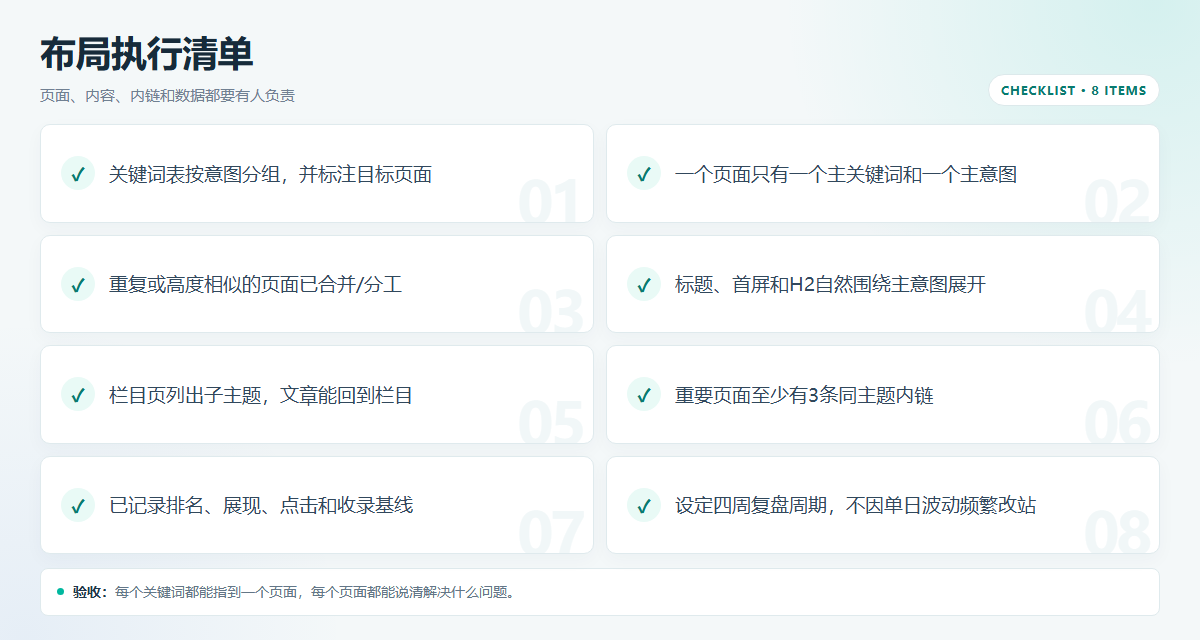This screenshot has width=1200, height=640.
Task: Click text 设定四周复盘周期，不因单日波动频繁改站
Action: (x=855, y=506)
